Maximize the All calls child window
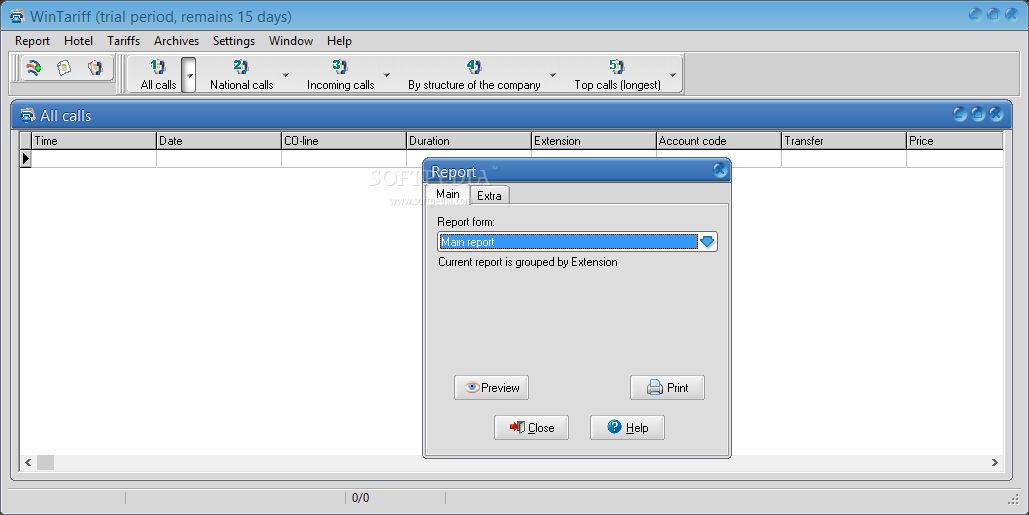The width and height of the screenshot is (1029, 515). [978, 114]
